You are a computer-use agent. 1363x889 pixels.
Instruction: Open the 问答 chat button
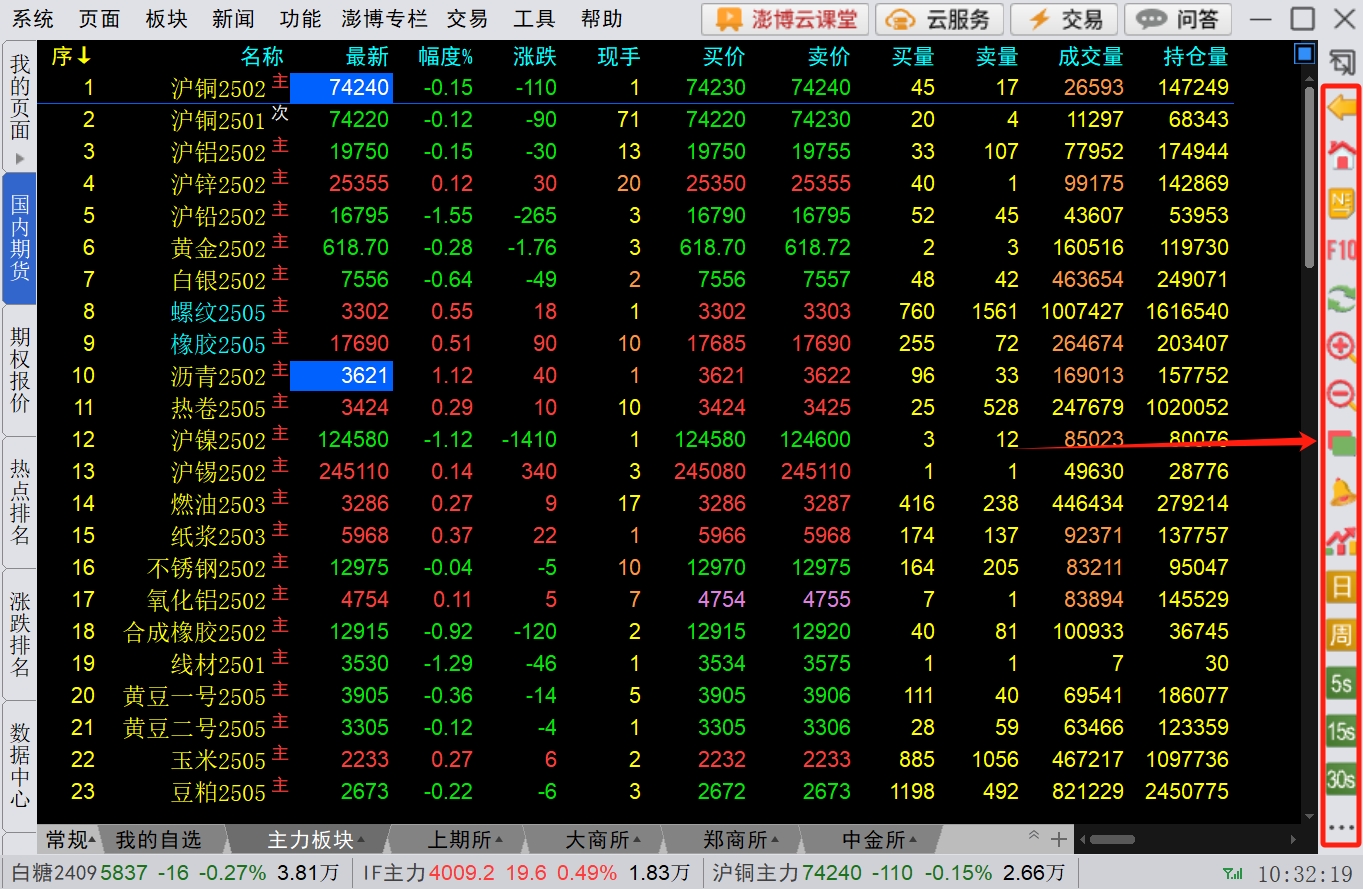pos(1178,19)
